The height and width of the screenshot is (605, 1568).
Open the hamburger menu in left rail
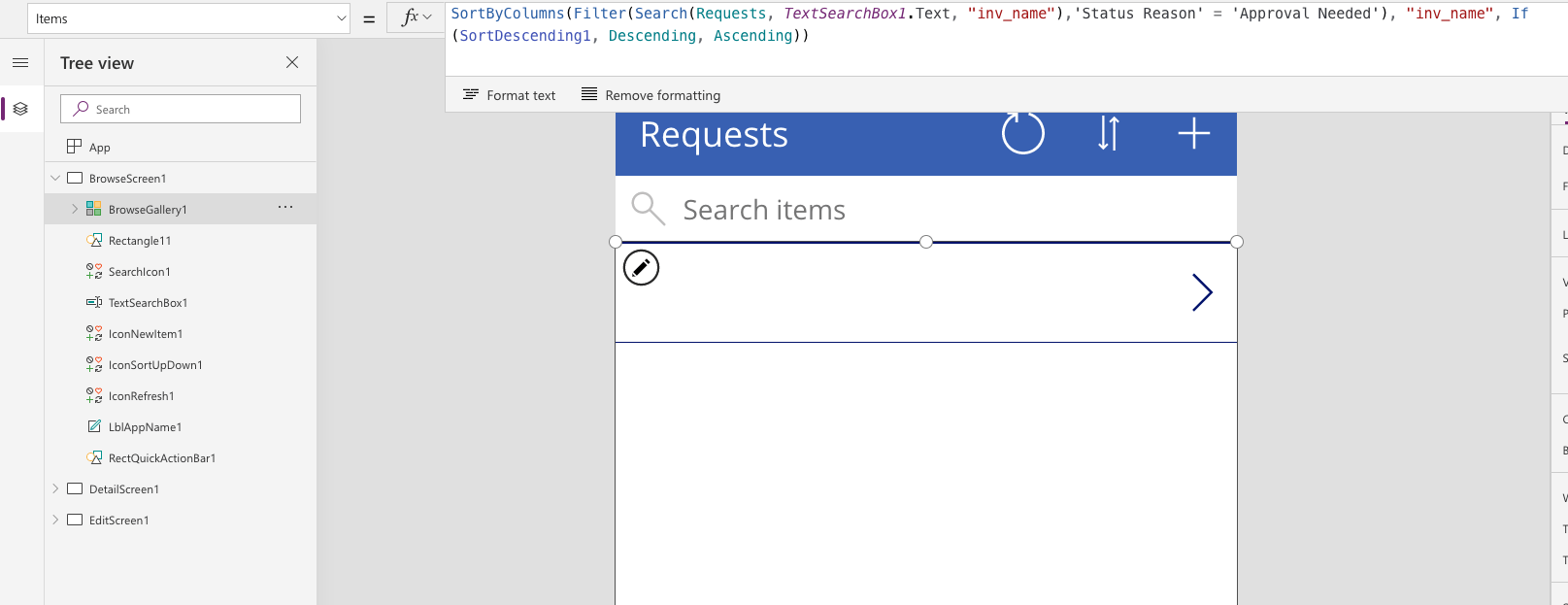coord(20,63)
